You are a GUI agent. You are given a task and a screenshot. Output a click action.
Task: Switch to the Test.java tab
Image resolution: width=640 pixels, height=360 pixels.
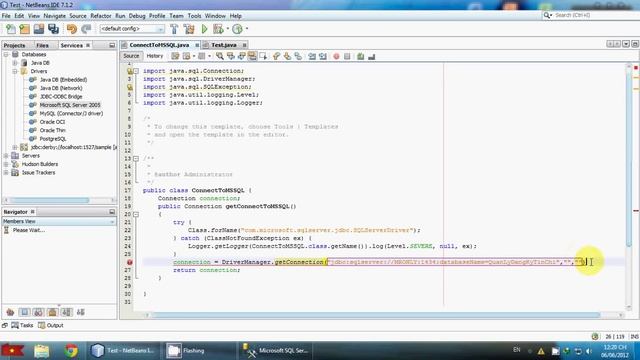point(224,45)
